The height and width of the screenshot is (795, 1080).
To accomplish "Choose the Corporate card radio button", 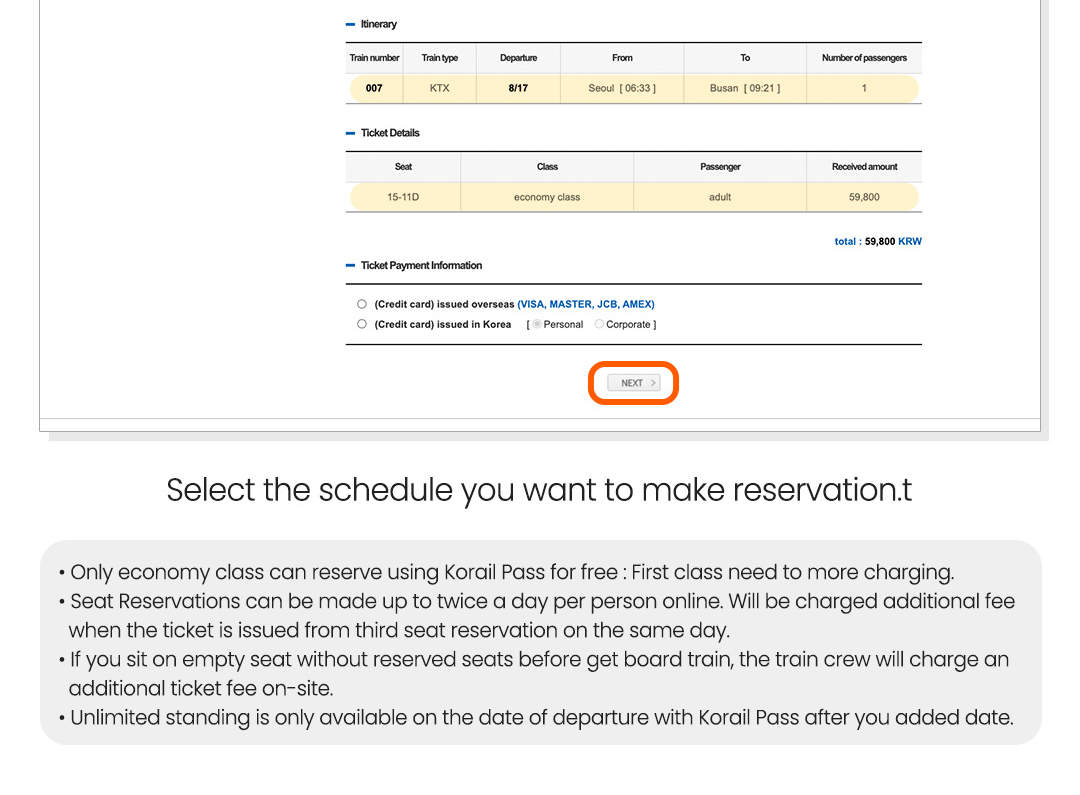I will (x=600, y=324).
